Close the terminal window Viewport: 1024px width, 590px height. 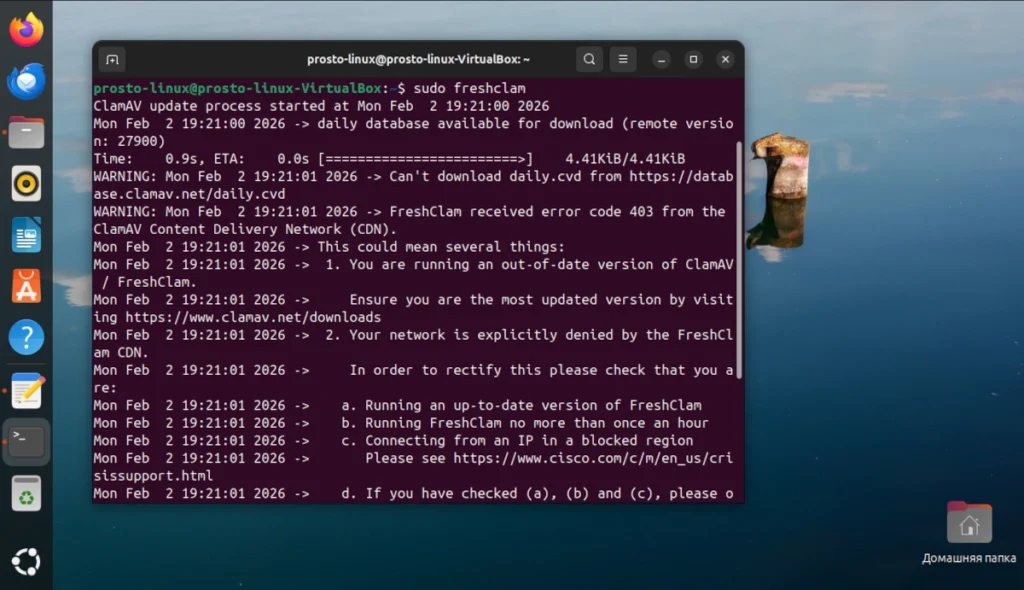coord(726,59)
